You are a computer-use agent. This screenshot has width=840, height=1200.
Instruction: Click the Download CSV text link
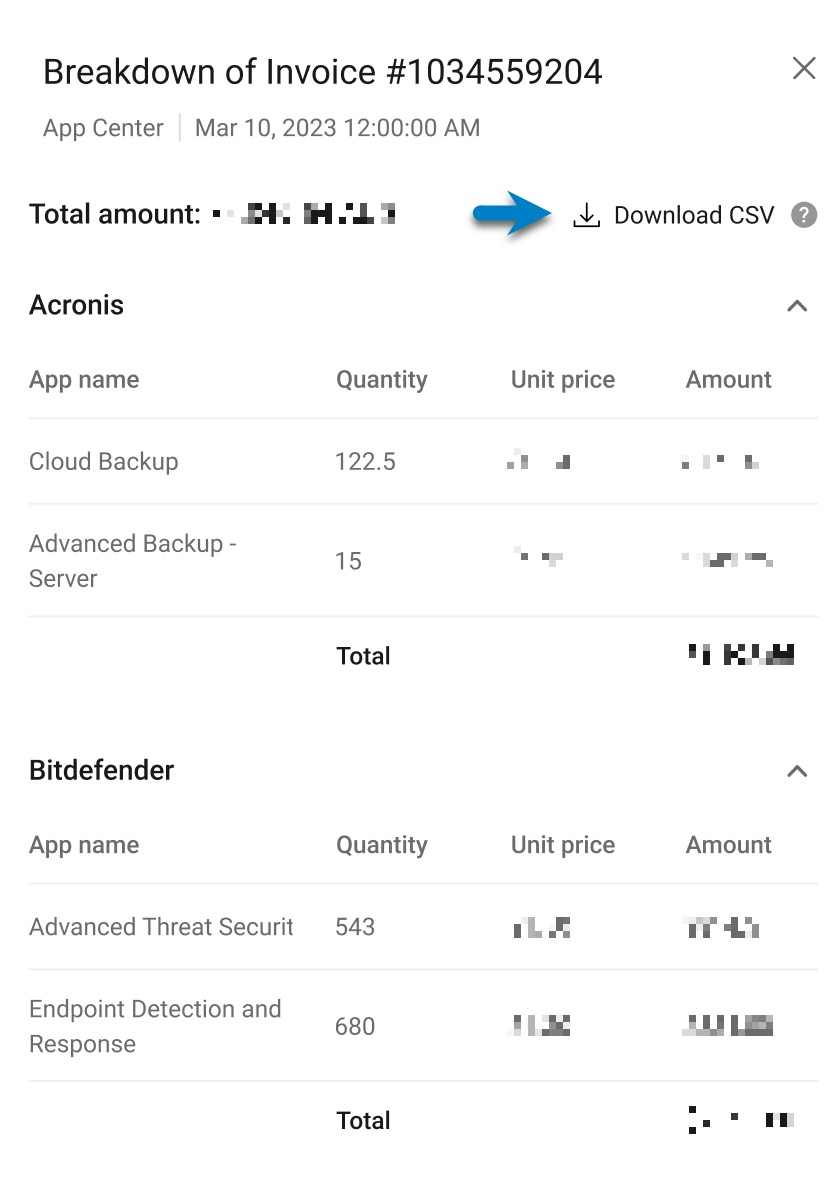(694, 216)
